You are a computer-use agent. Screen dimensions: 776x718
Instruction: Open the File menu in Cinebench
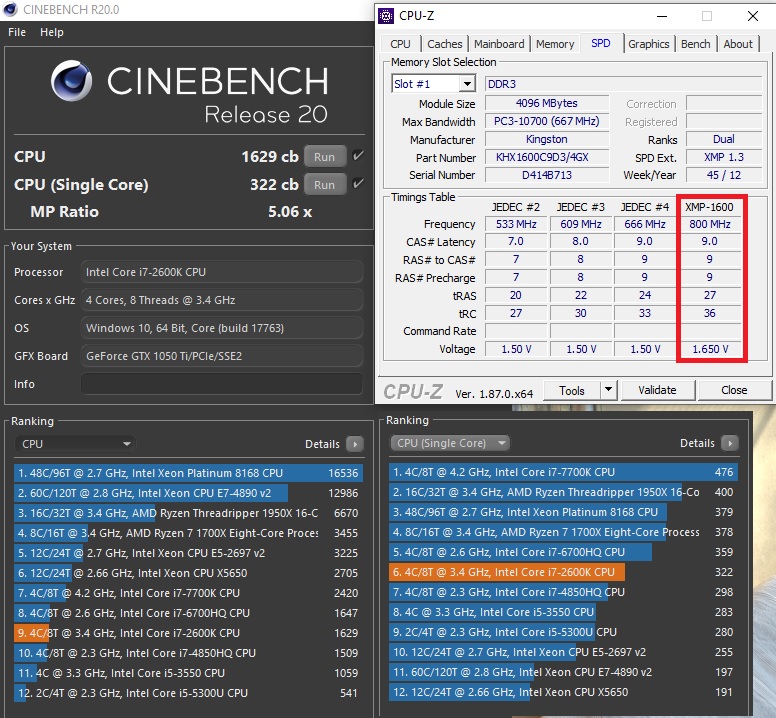(x=17, y=32)
